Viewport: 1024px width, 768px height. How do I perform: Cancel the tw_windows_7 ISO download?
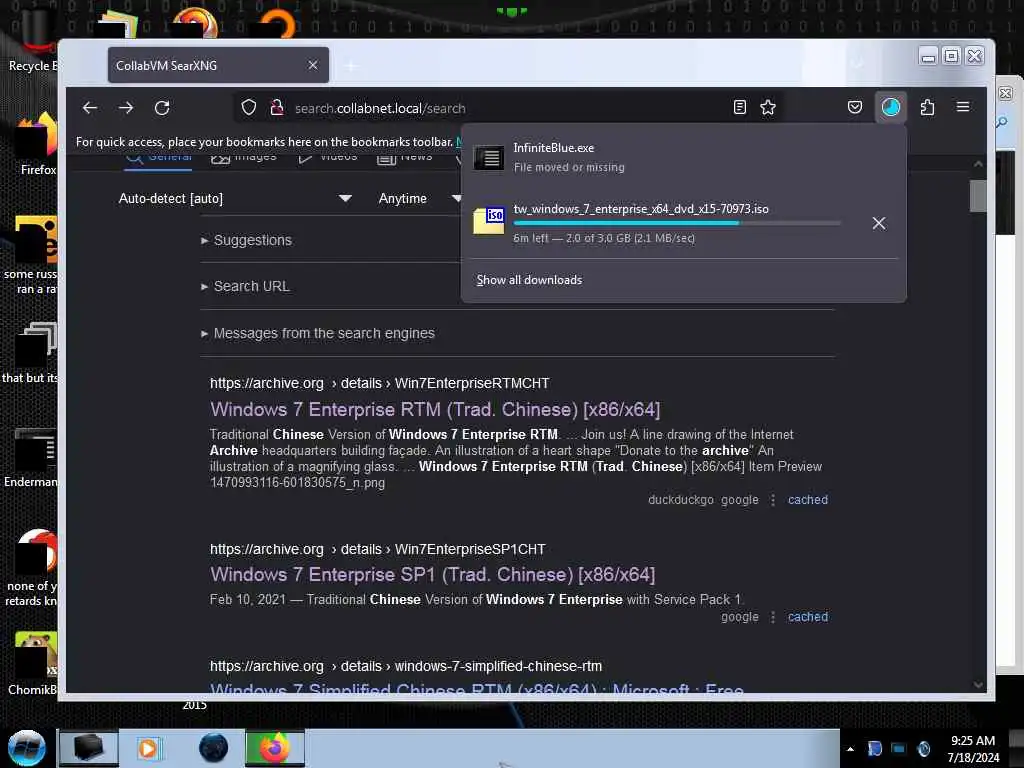coord(879,223)
